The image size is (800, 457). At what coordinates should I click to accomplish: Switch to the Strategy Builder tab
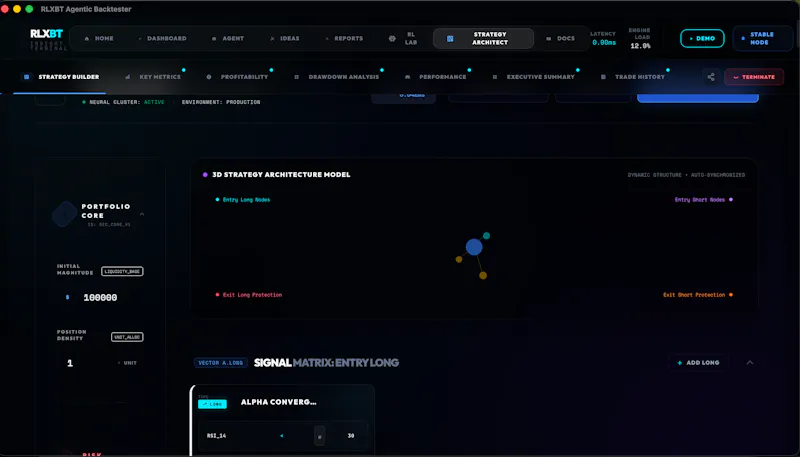pos(60,77)
